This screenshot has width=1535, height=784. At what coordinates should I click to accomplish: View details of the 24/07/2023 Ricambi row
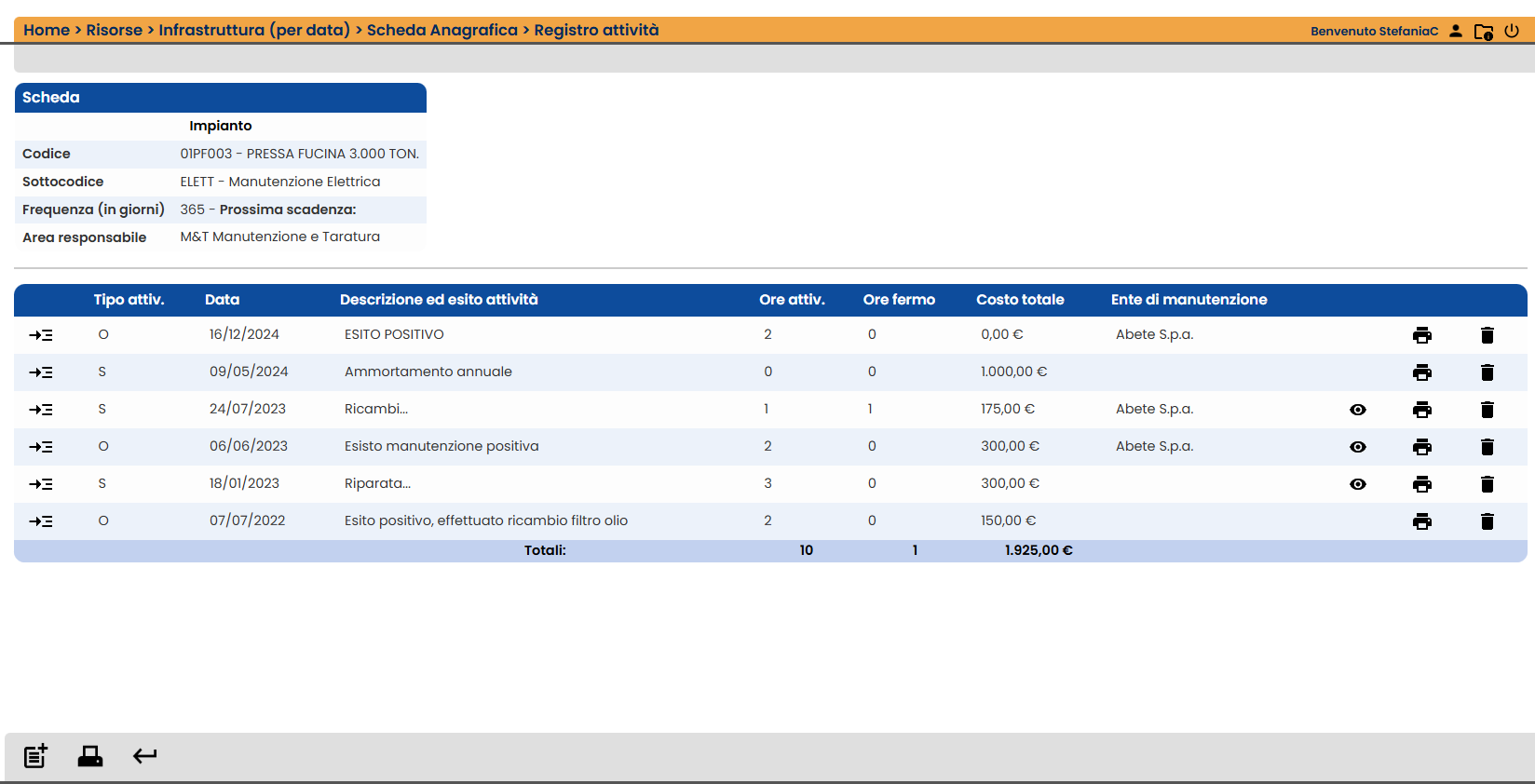[x=1358, y=410]
